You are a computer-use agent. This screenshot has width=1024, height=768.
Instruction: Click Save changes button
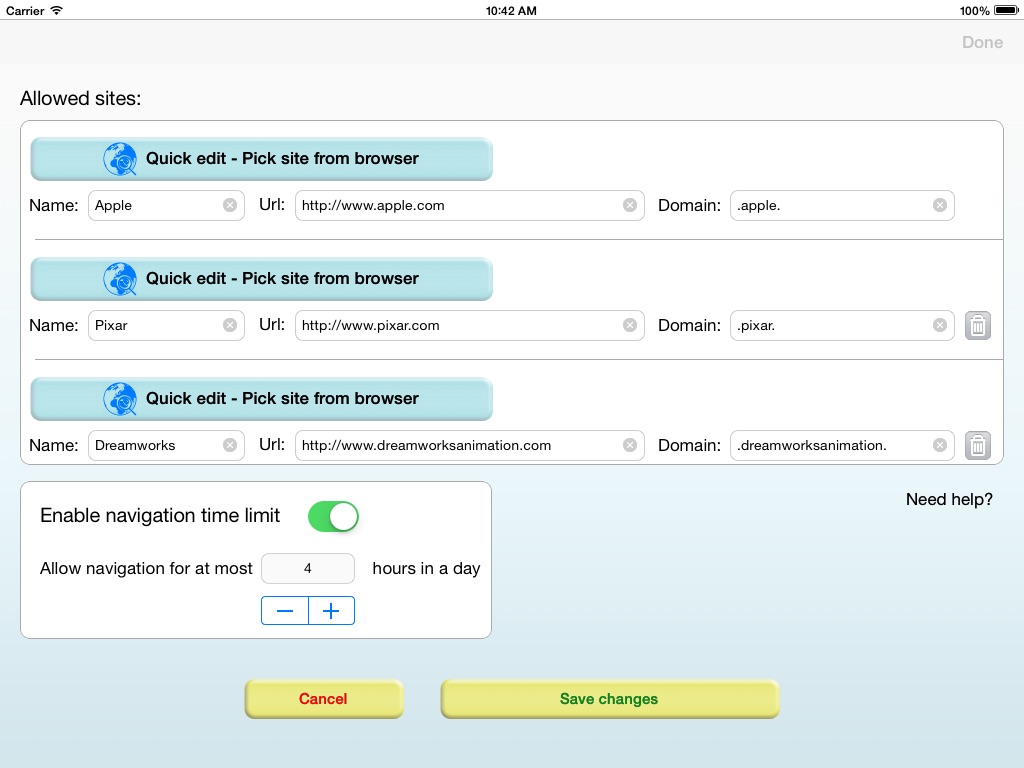(610, 699)
